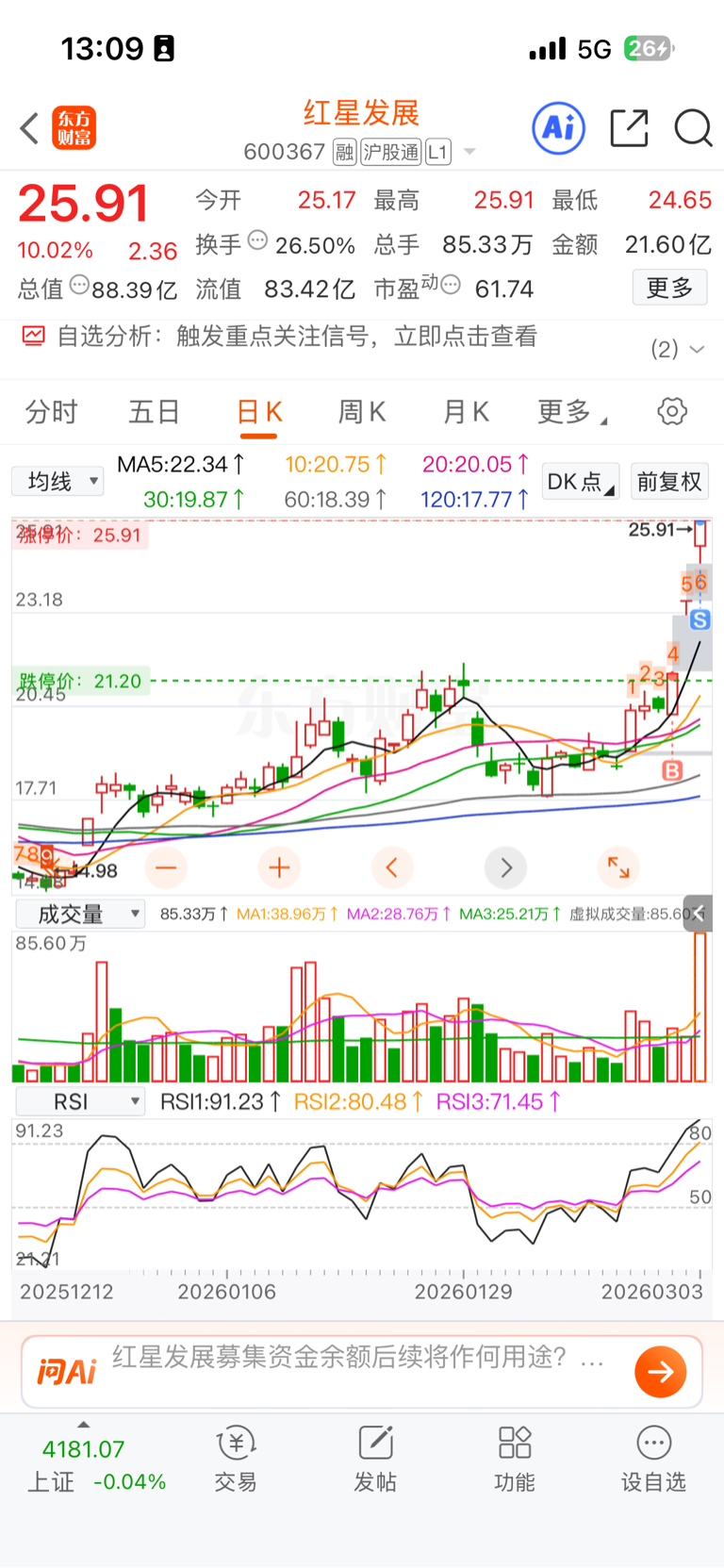Open RSI indicator dropdown
This screenshot has width=724, height=1568.
pos(80,1101)
